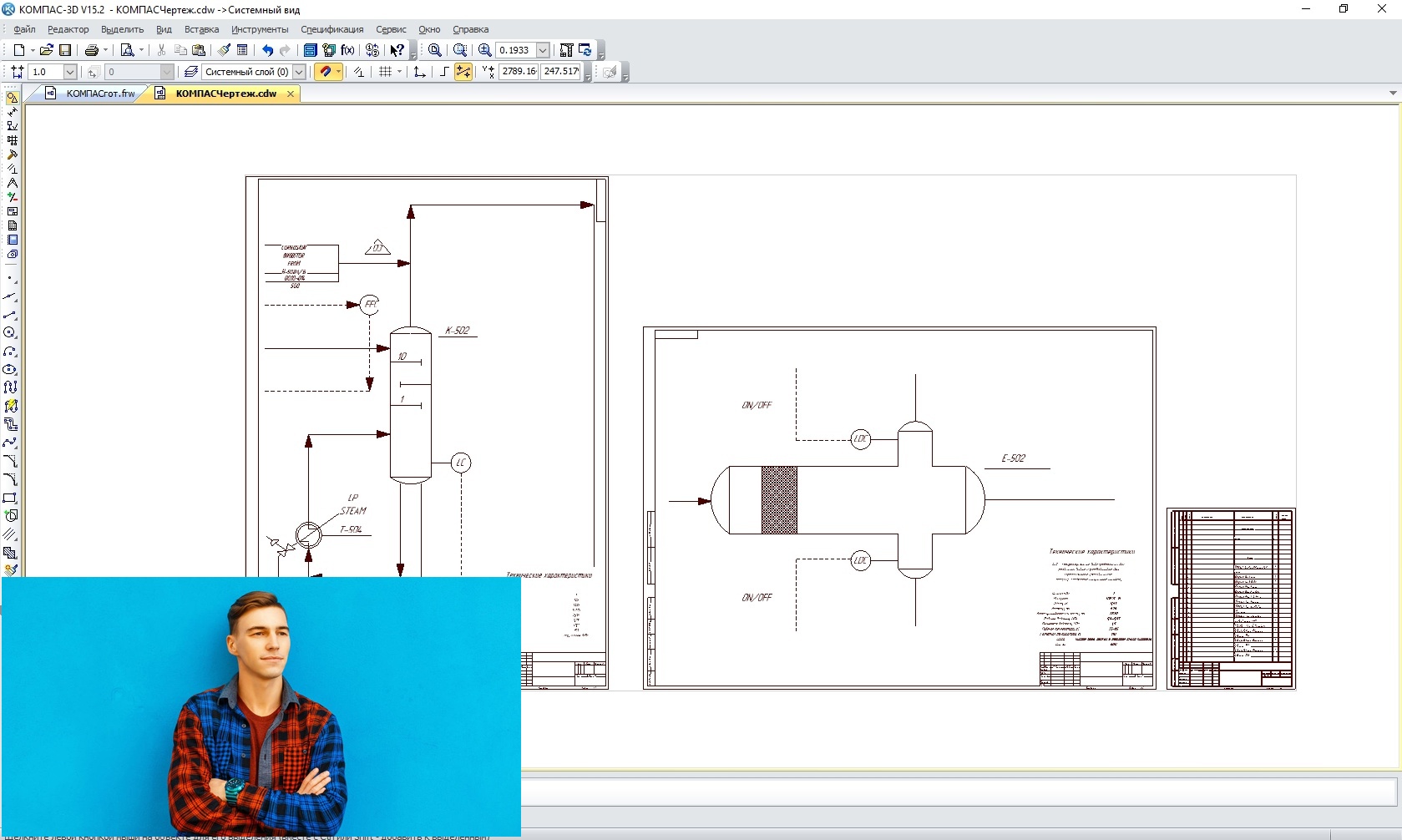Viewport: 1402px width, 840px height.
Task: Expand the grid settings dropdown arrow
Action: tap(399, 72)
